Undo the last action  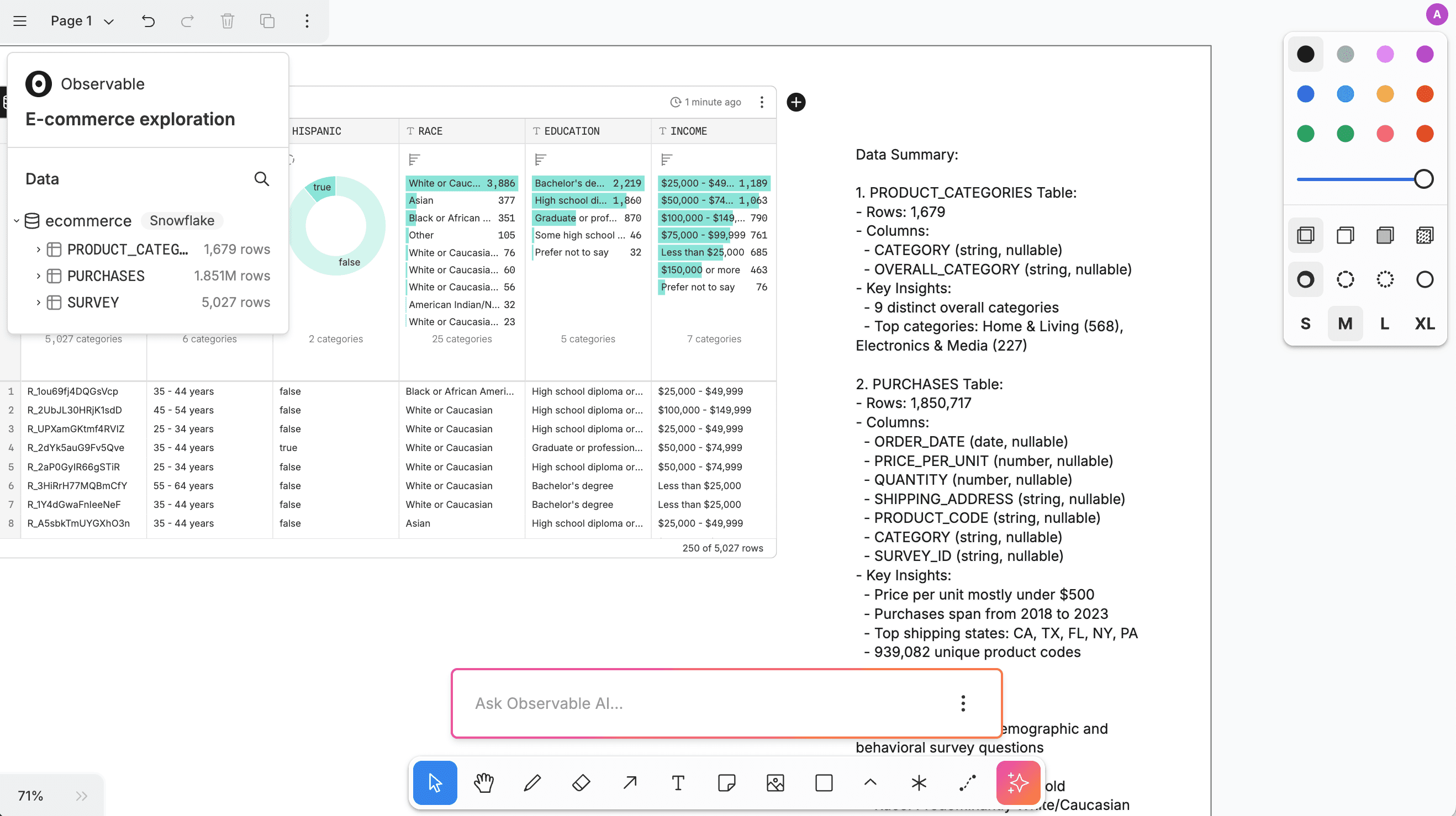[x=149, y=22]
